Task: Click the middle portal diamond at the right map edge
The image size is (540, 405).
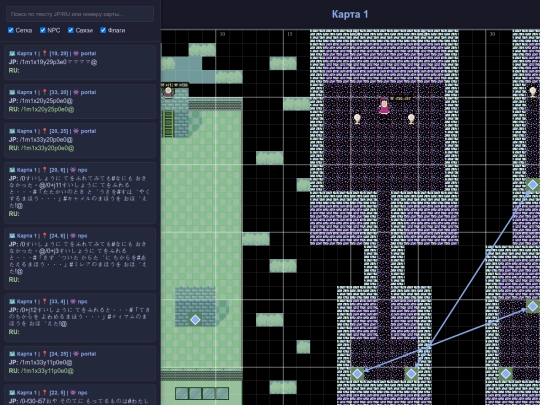Action: tap(533, 306)
